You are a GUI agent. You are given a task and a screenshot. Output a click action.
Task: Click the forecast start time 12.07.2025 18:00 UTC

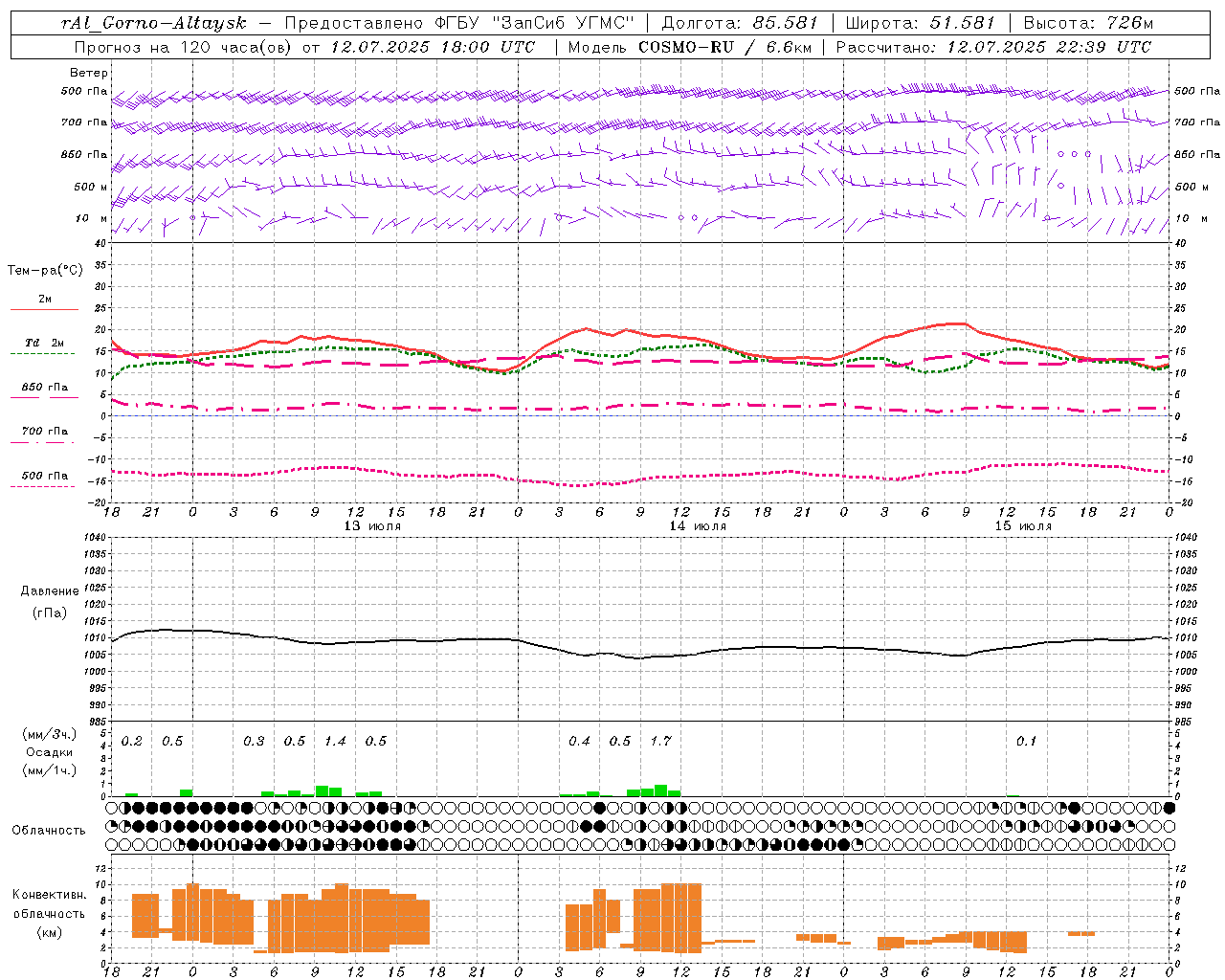tap(433, 47)
